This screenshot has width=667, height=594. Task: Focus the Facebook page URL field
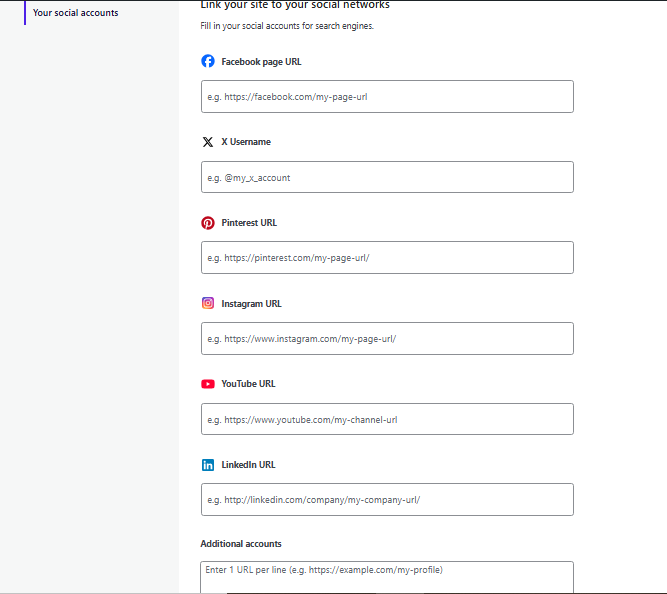point(387,97)
